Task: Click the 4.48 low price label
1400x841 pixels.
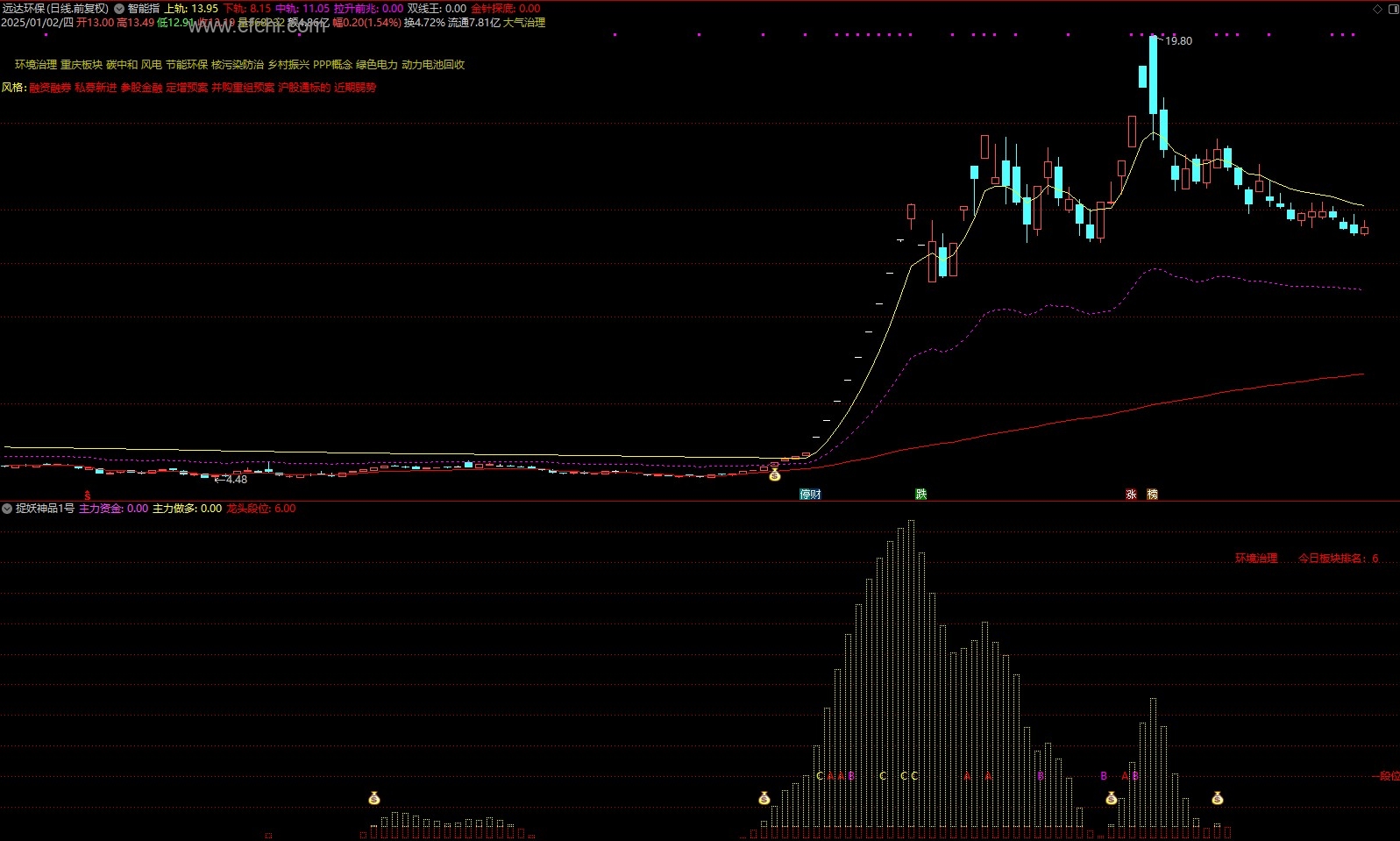Action: point(236,480)
